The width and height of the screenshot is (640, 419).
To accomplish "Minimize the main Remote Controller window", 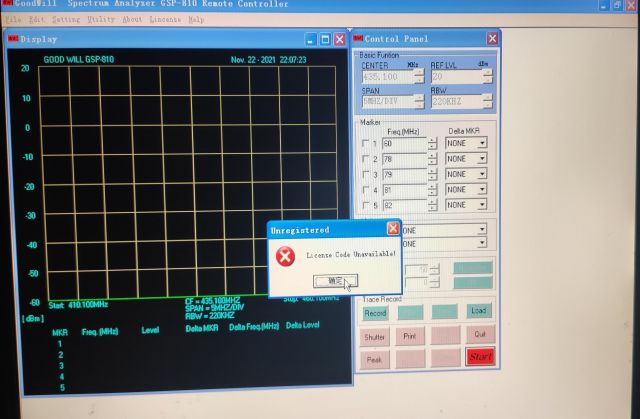I will 604,5.
